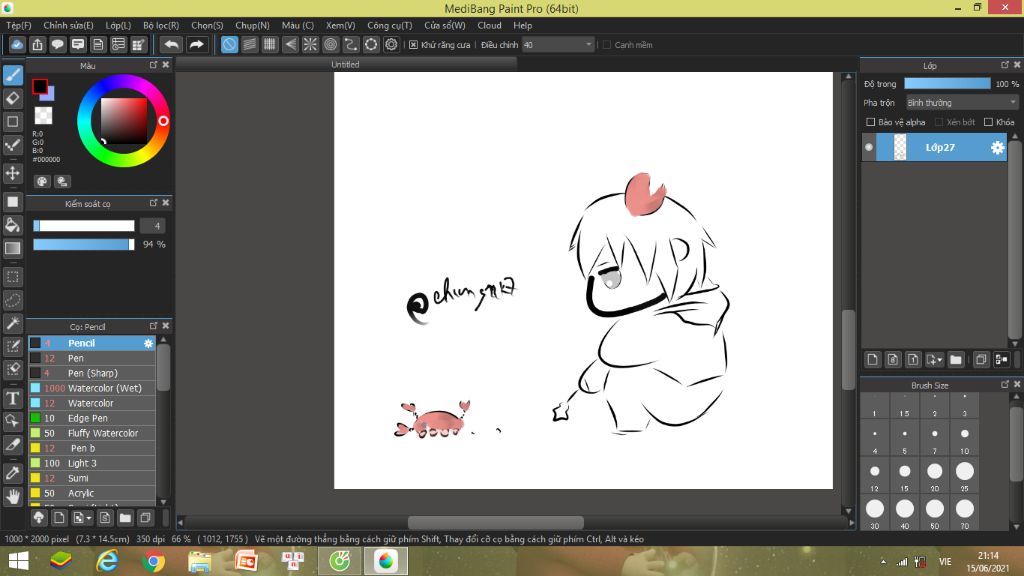Select Edge Pen brush
This screenshot has width=1024, height=576.
pos(91,418)
